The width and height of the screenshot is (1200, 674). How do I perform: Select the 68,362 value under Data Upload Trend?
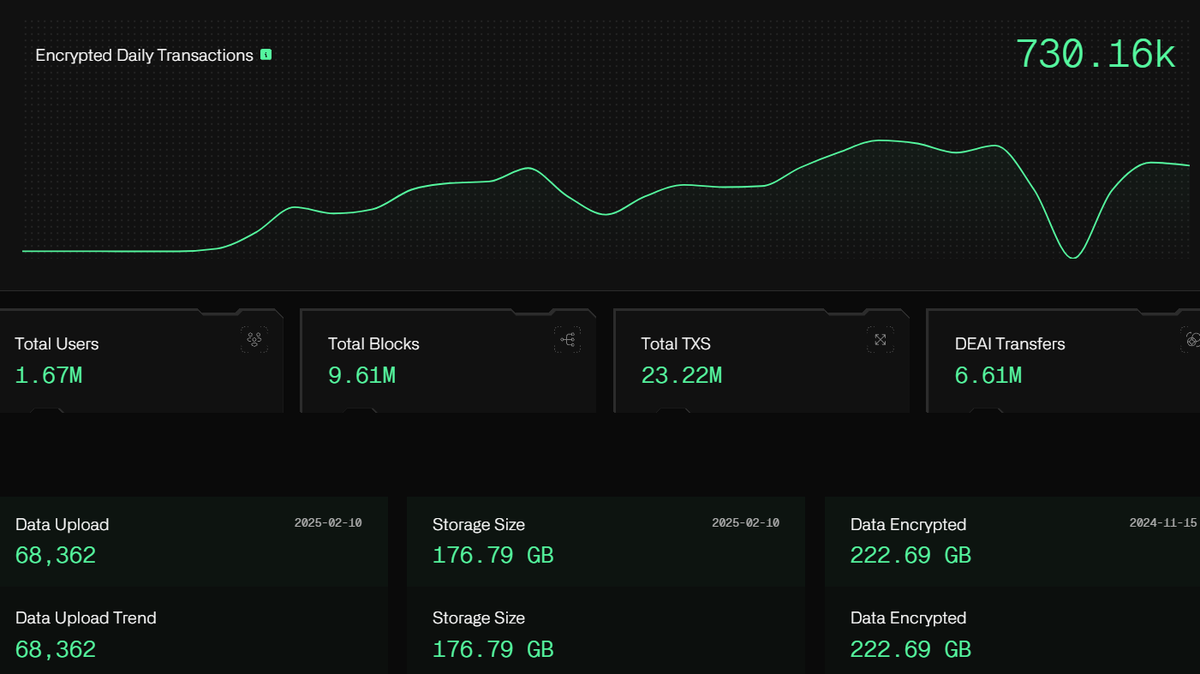coord(56,650)
